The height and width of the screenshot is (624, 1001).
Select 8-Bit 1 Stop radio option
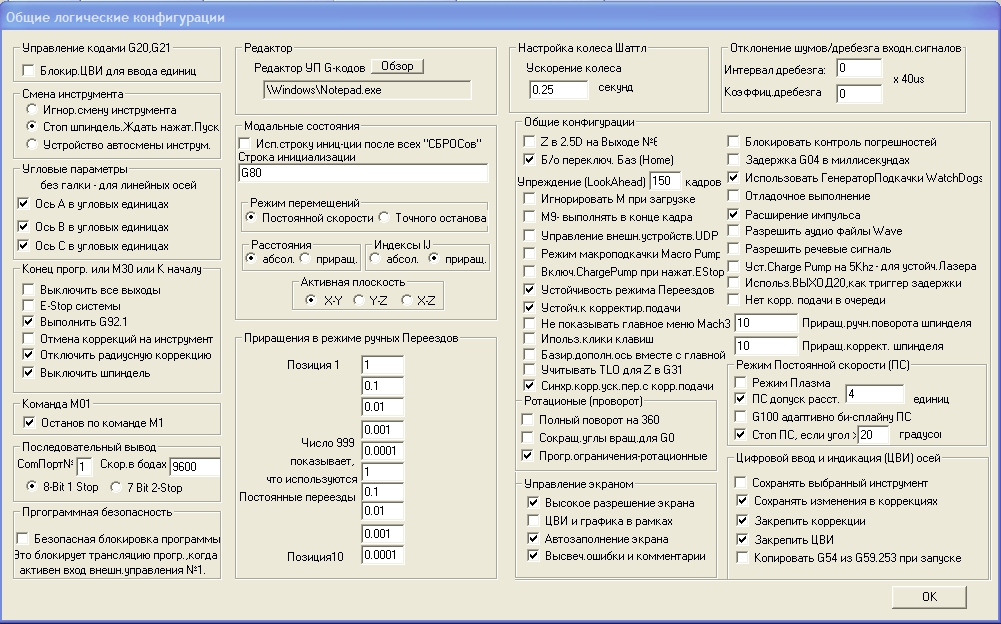coord(32,487)
